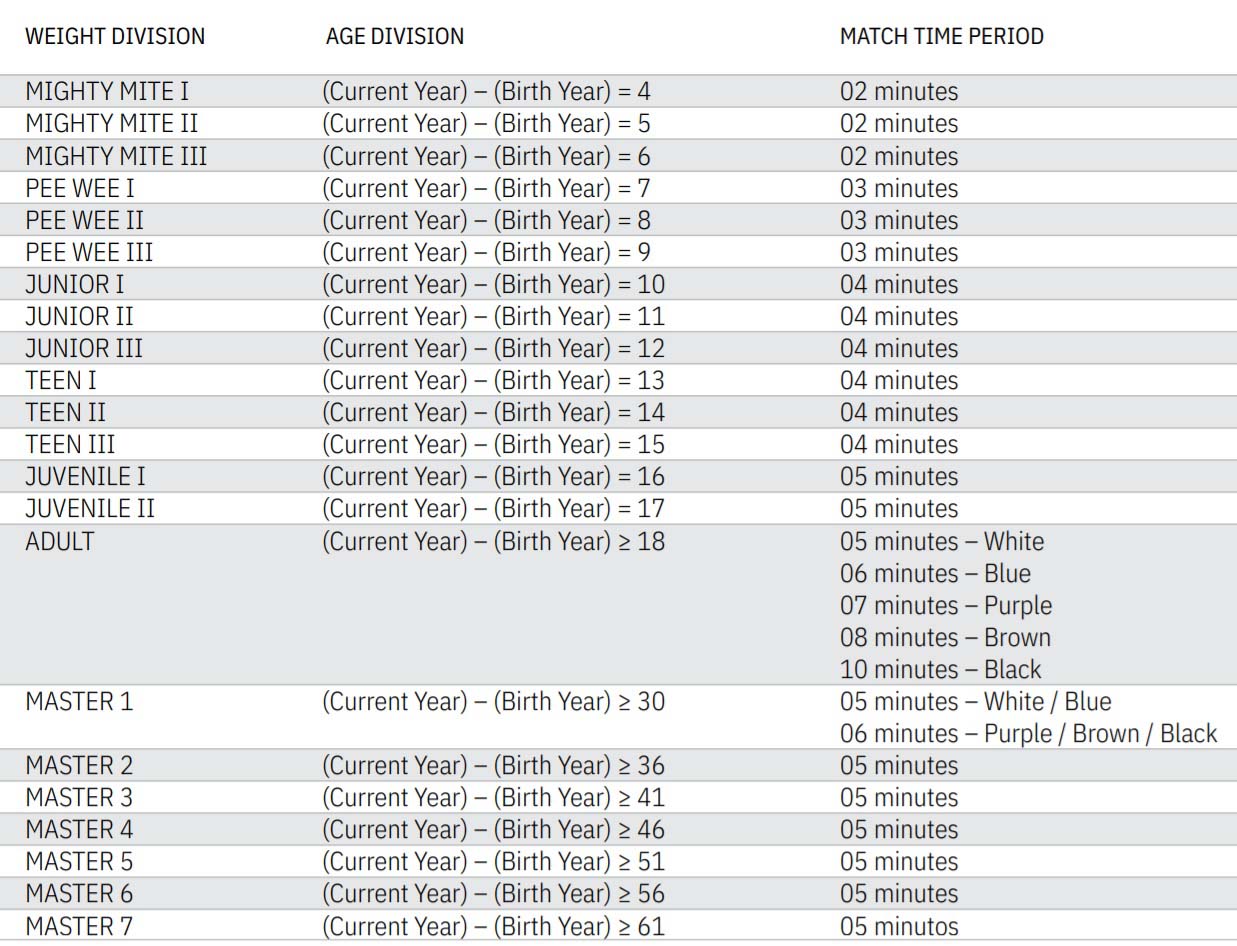1237x946 pixels.
Task: Click the PEE WEE II division name
Action: [85, 220]
